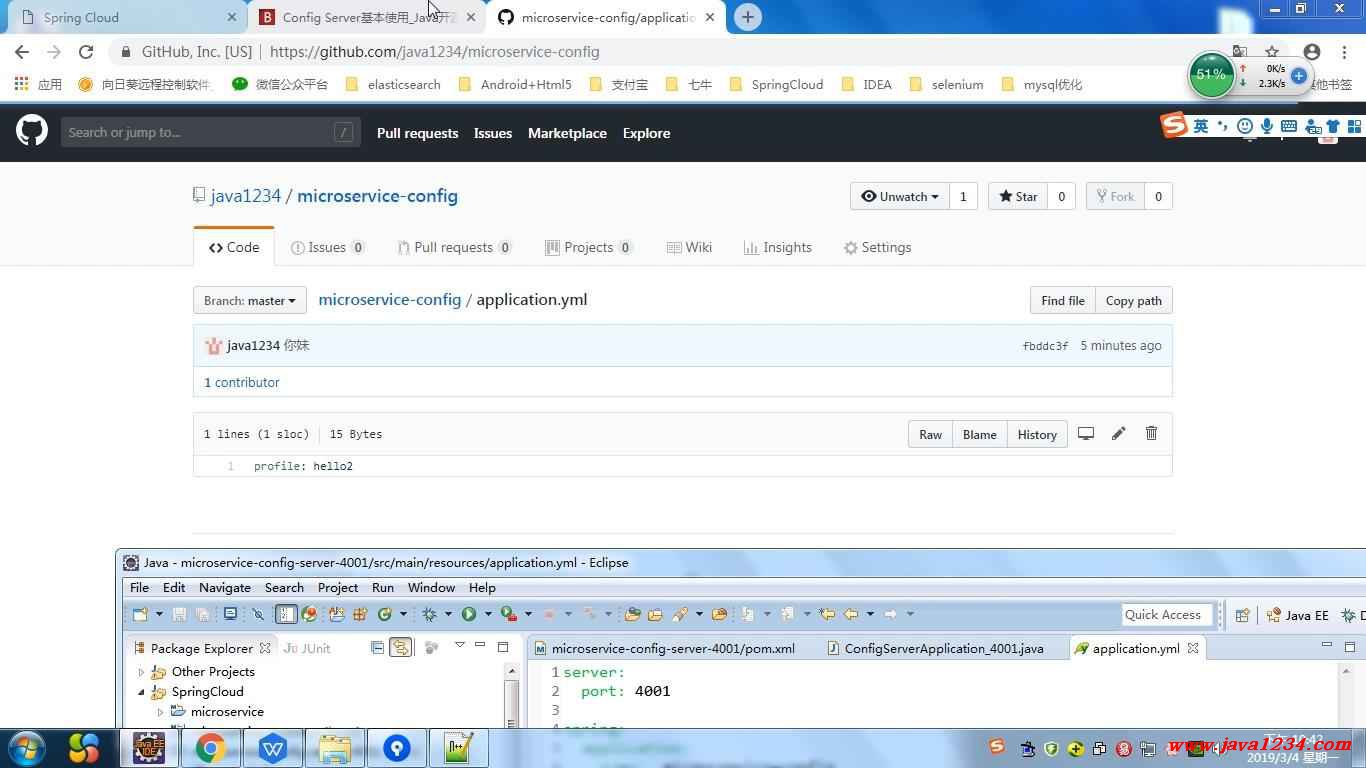Click the Eclipse Back navigation arrow

[x=851, y=614]
